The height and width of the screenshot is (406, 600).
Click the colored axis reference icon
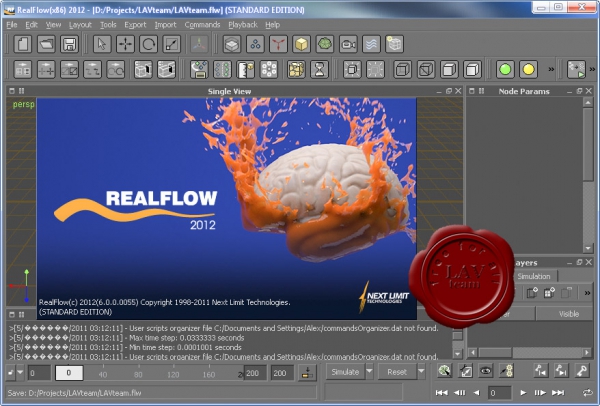[x=199, y=44]
